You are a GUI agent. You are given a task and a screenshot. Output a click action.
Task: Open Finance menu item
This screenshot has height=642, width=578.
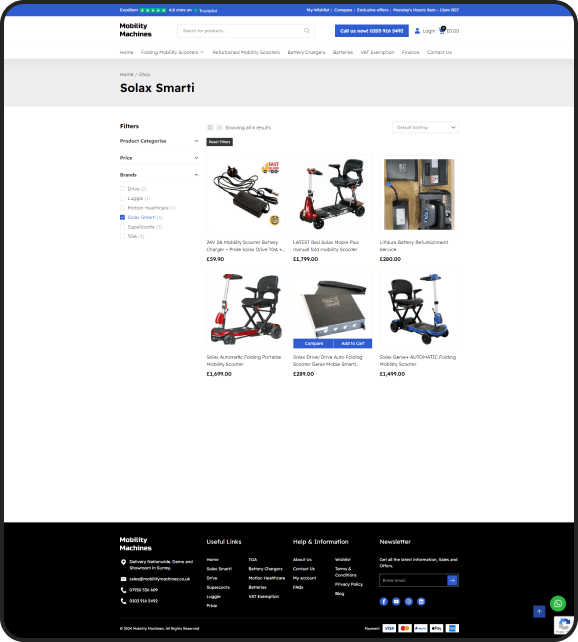(410, 52)
